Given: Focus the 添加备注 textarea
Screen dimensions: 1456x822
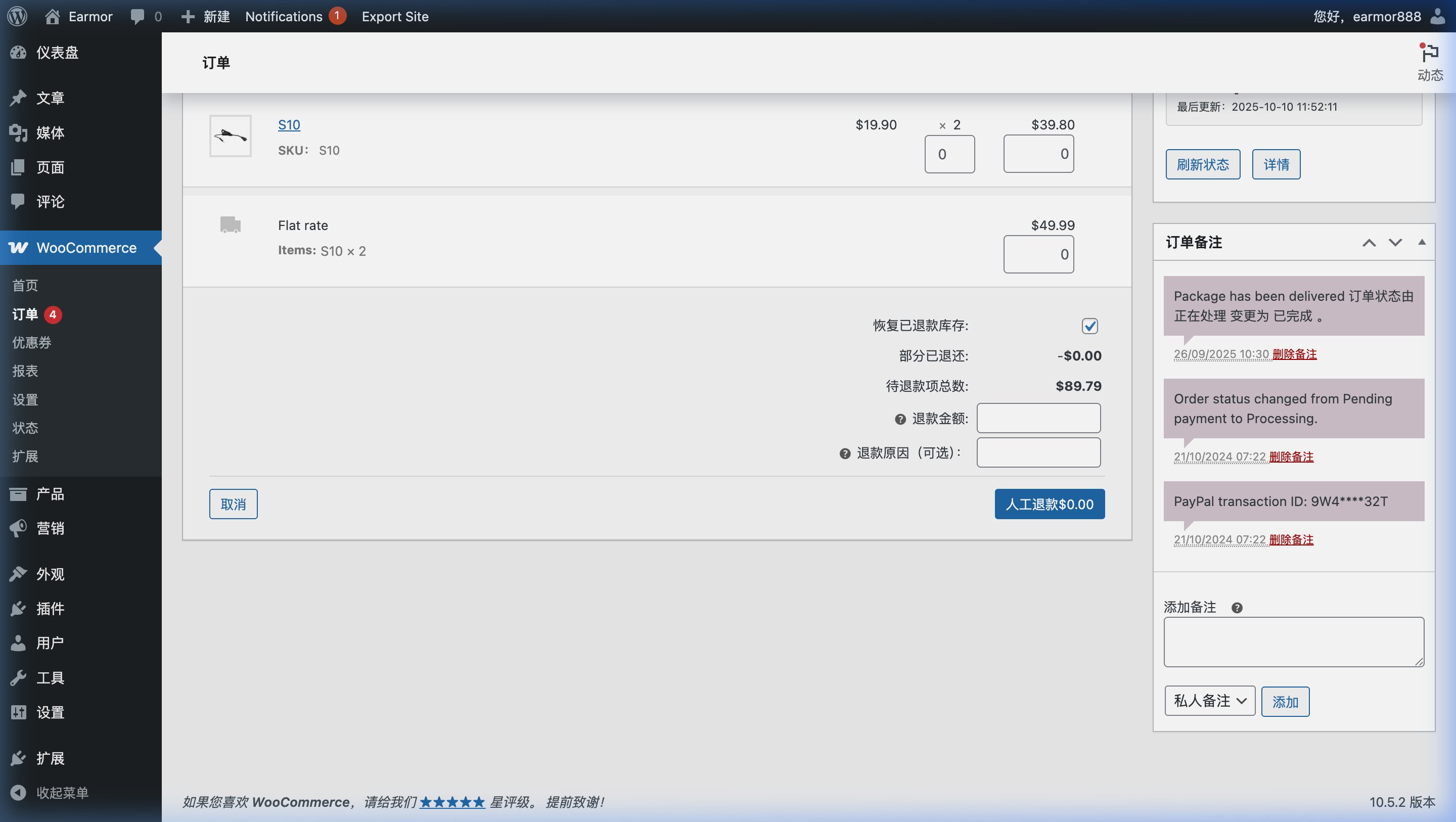Looking at the screenshot, I should pos(1294,642).
